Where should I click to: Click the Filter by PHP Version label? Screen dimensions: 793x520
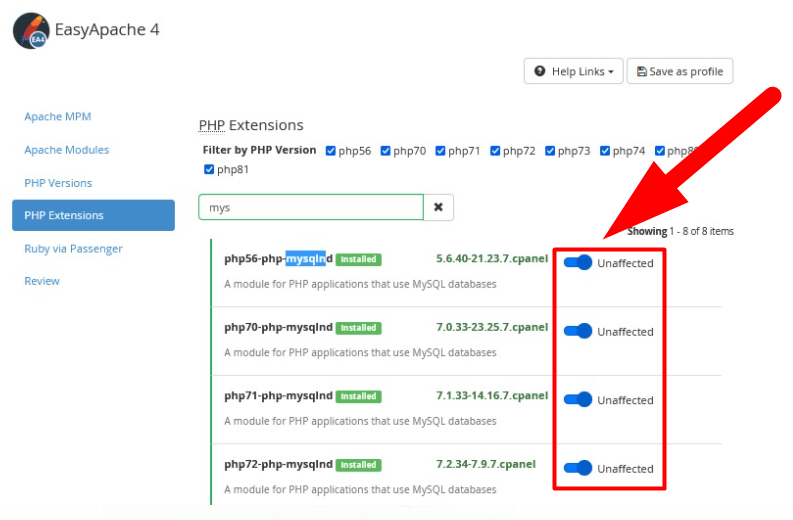[259, 150]
